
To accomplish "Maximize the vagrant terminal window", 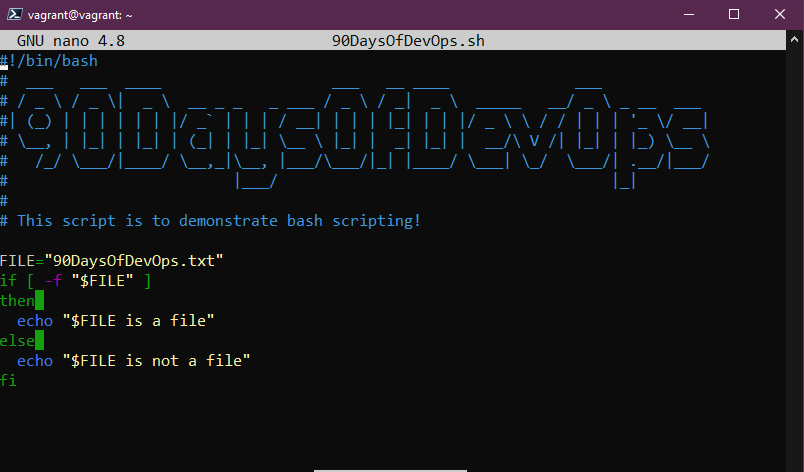I will point(734,15).
